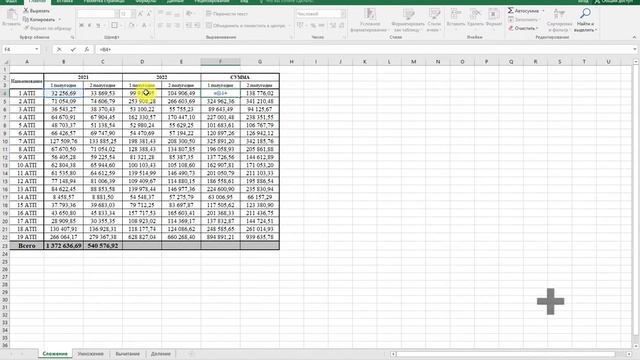Toggle Align Right
640x360 pixels.
tap(178, 25)
